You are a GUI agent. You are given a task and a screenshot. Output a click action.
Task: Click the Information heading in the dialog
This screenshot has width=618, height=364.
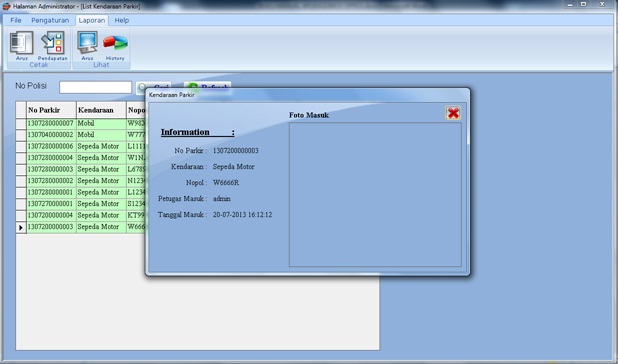[197, 132]
